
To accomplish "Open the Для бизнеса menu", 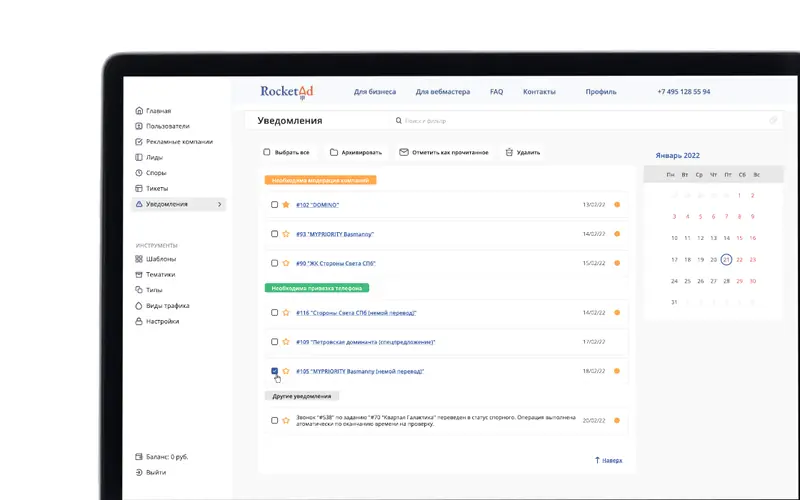I will point(375,92).
